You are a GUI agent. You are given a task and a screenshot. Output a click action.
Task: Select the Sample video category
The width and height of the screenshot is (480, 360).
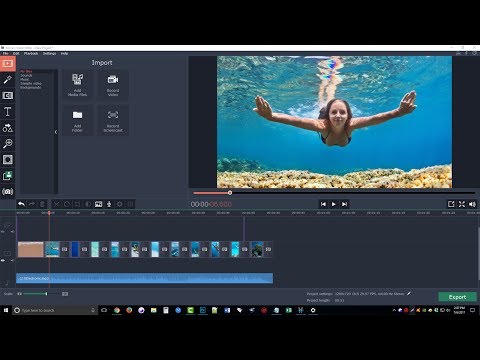pos(31,84)
